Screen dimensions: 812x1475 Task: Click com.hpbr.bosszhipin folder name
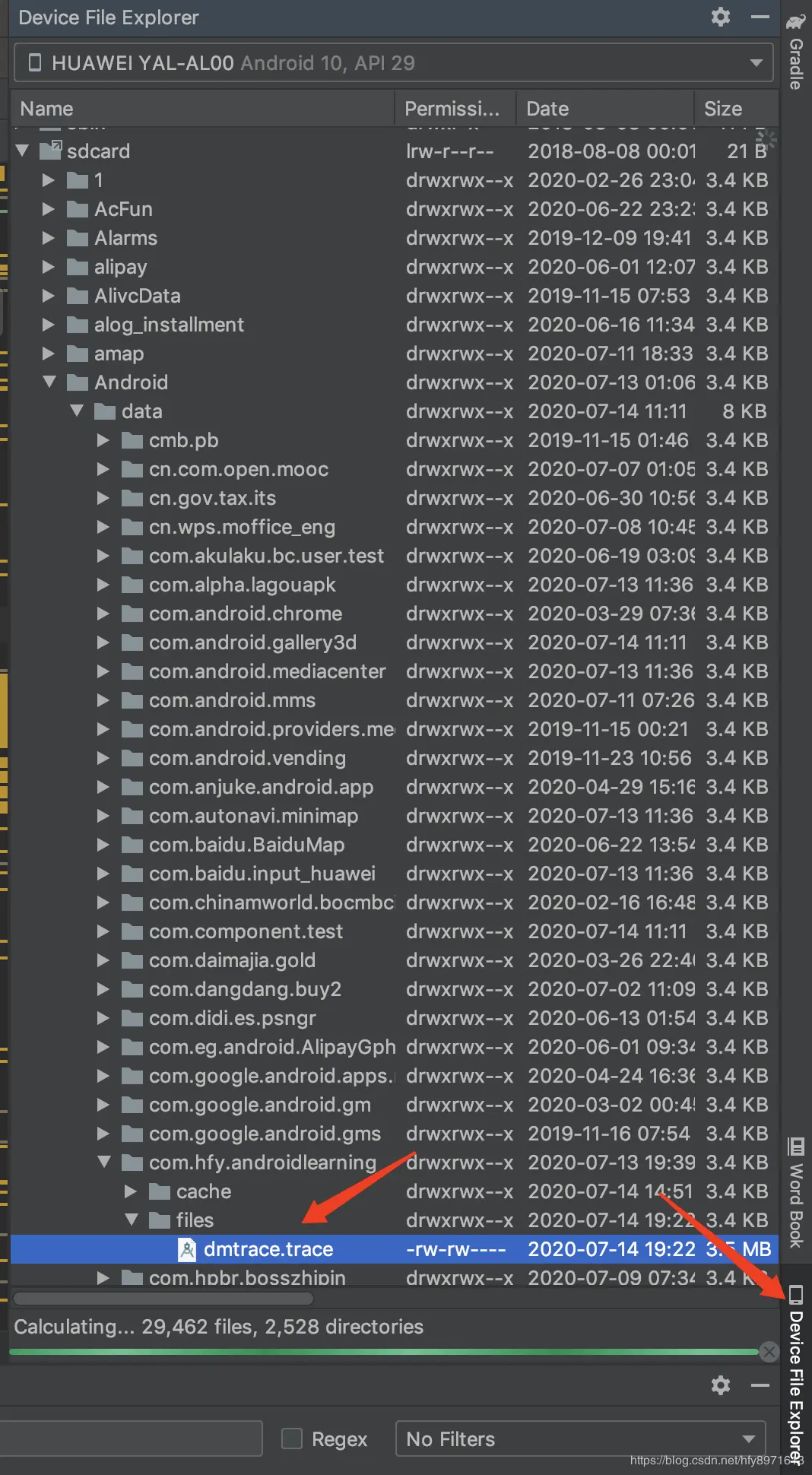pos(247,1277)
